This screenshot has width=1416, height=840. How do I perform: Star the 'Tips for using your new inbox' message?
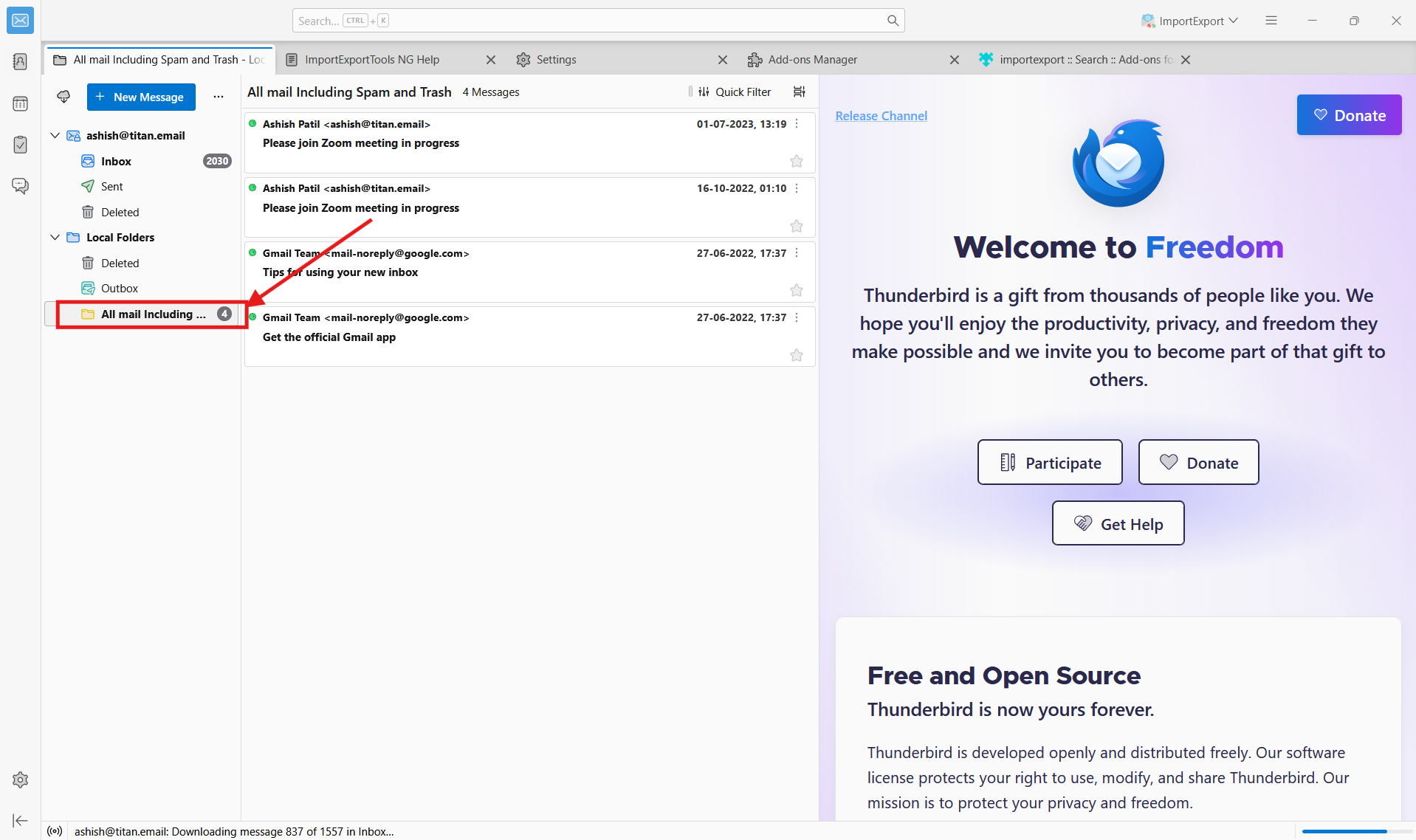tap(797, 290)
